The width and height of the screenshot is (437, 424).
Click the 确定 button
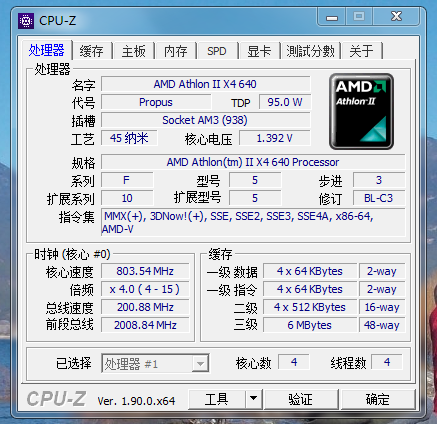pyautogui.click(x=378, y=399)
